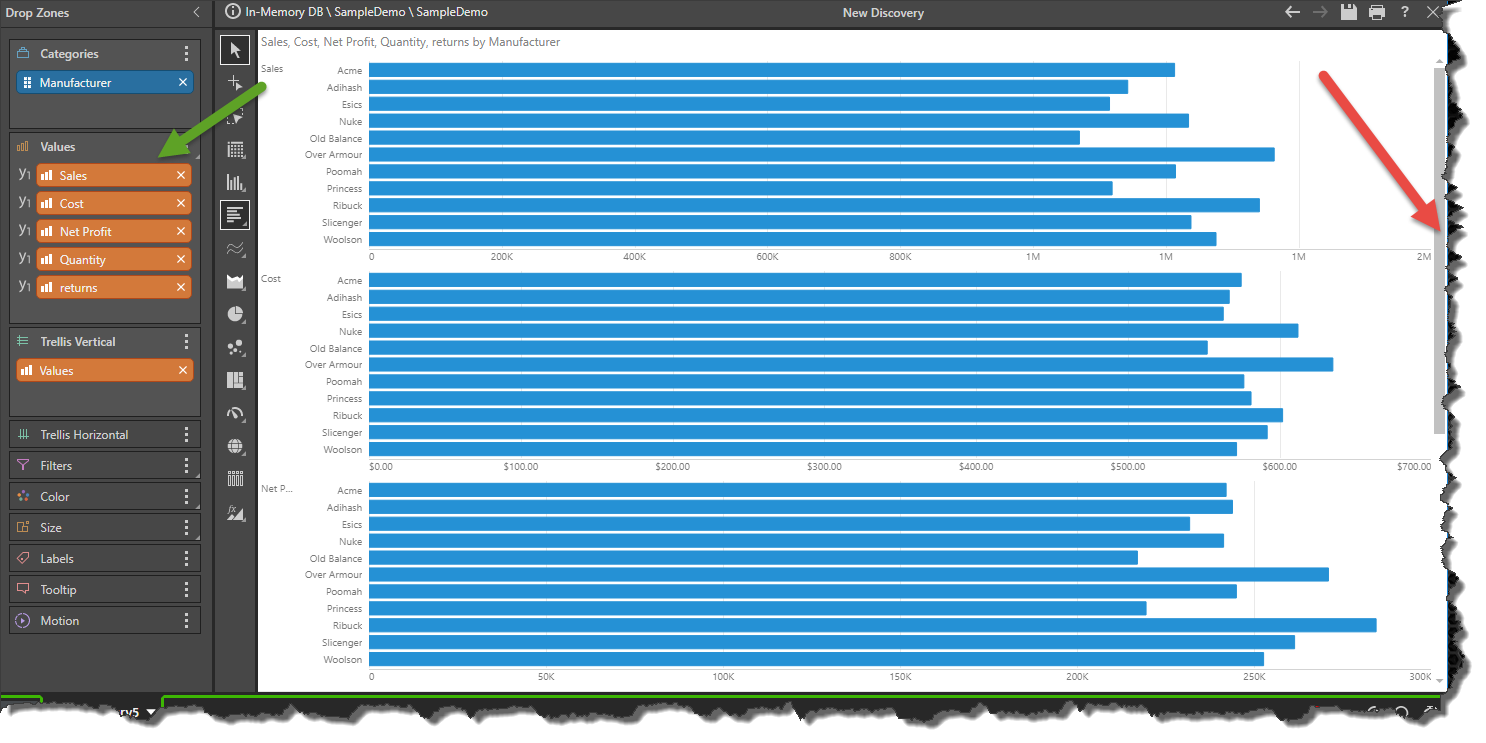Click the 'Sales' trellis chart label

(x=272, y=69)
